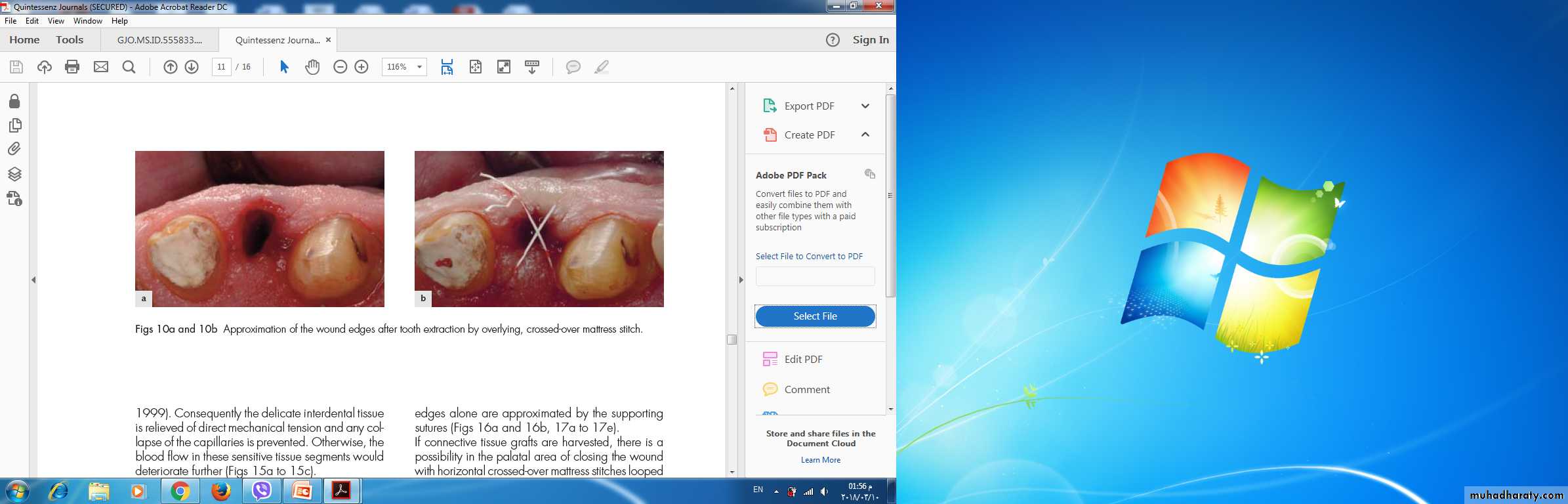Open the Find text search icon
Viewport: 1568px width, 504px height.
pyautogui.click(x=129, y=67)
